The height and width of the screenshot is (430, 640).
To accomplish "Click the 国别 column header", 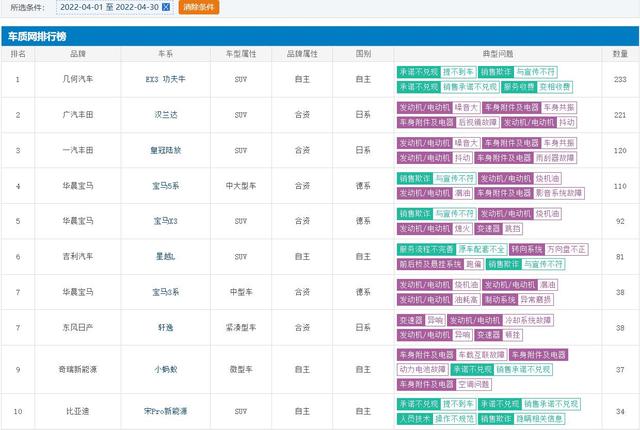I will tap(363, 54).
